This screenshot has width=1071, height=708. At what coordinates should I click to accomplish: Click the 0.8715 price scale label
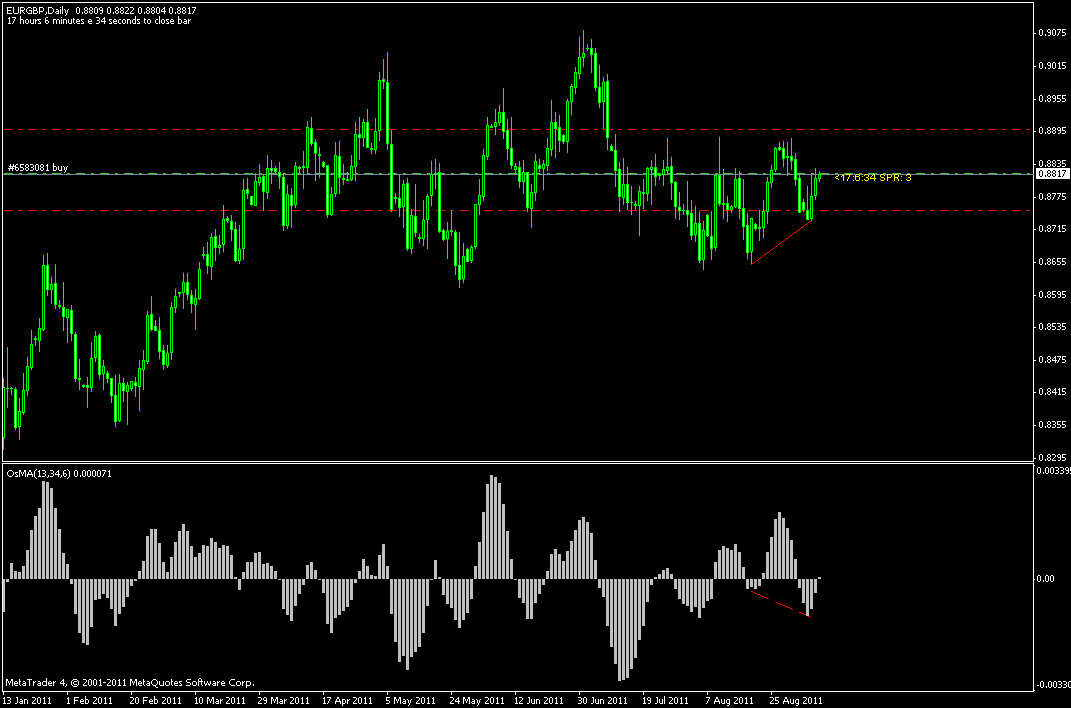tap(1053, 229)
